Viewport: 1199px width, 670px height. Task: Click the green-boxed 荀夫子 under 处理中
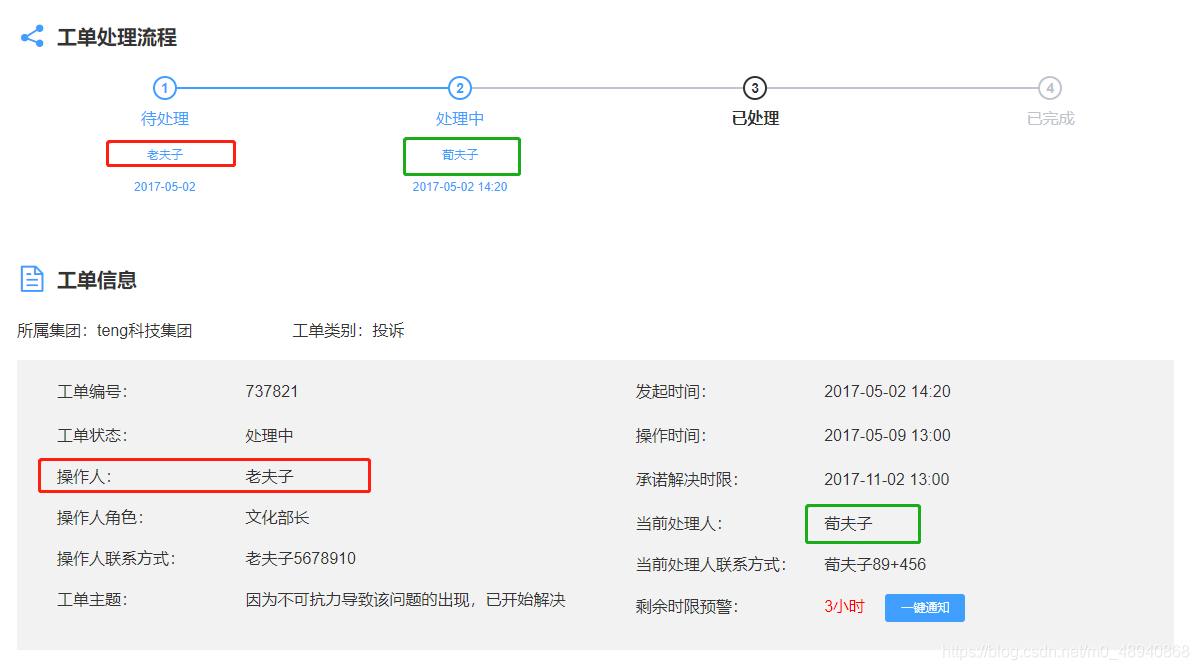click(x=461, y=156)
